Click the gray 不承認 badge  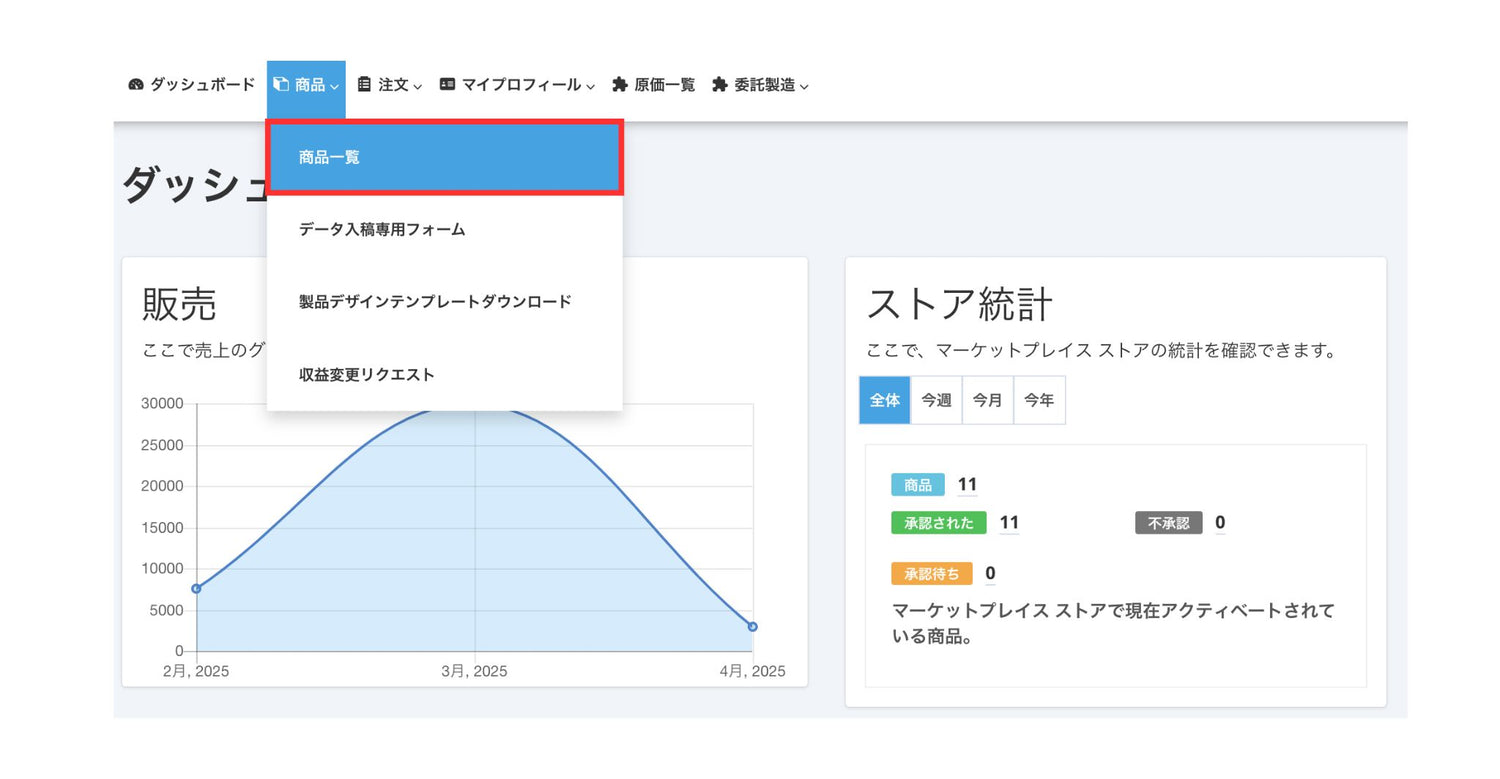[1169, 523]
